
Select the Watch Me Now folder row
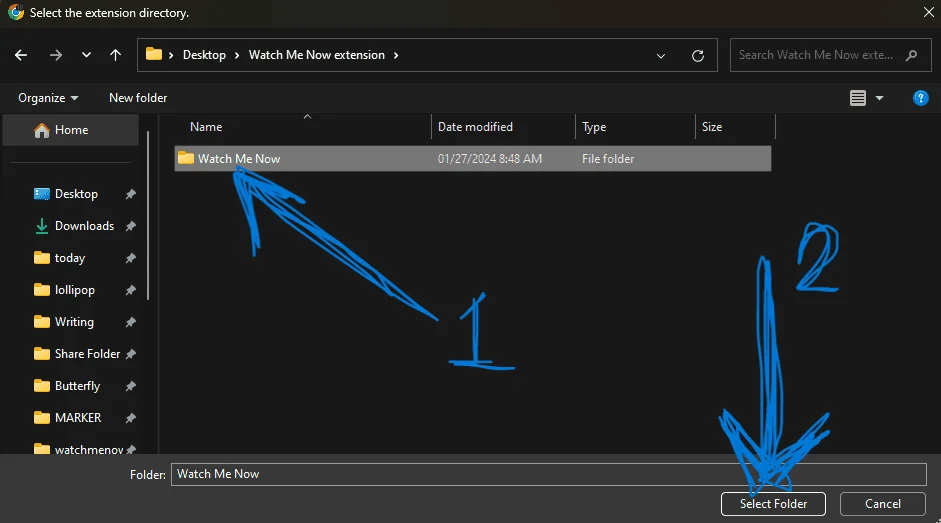click(x=473, y=159)
